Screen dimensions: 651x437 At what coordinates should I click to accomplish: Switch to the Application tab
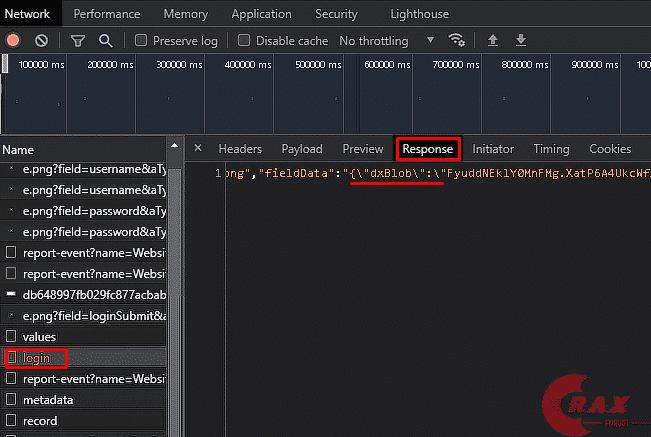262,14
